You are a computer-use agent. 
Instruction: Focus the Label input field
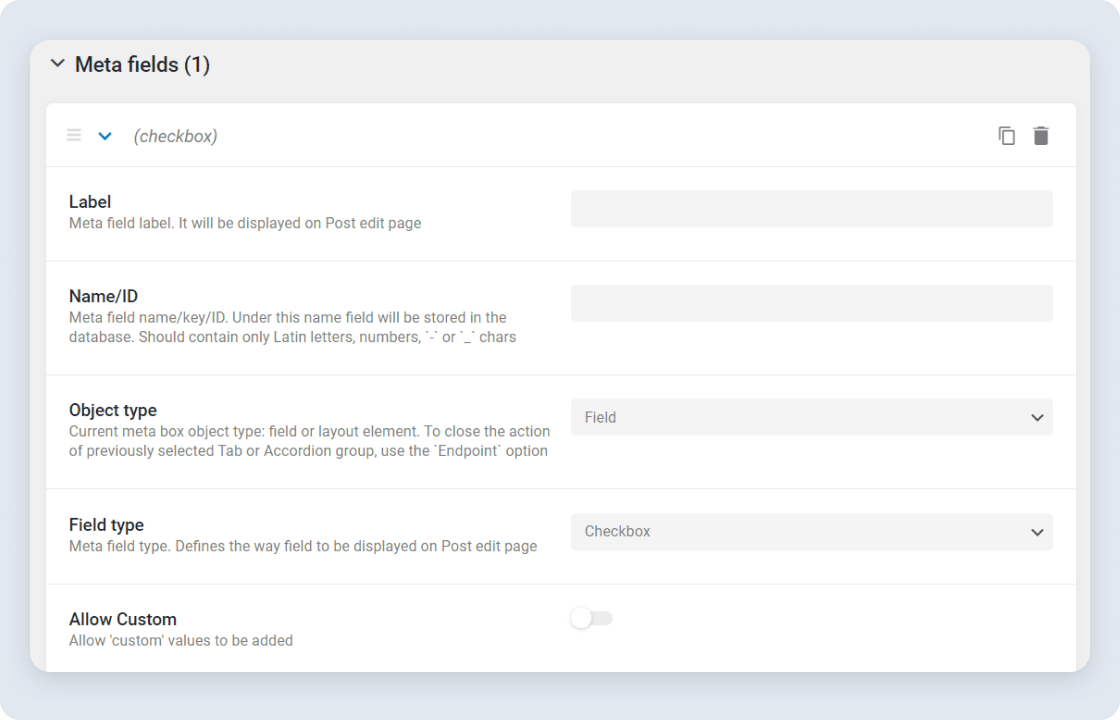[811, 209]
